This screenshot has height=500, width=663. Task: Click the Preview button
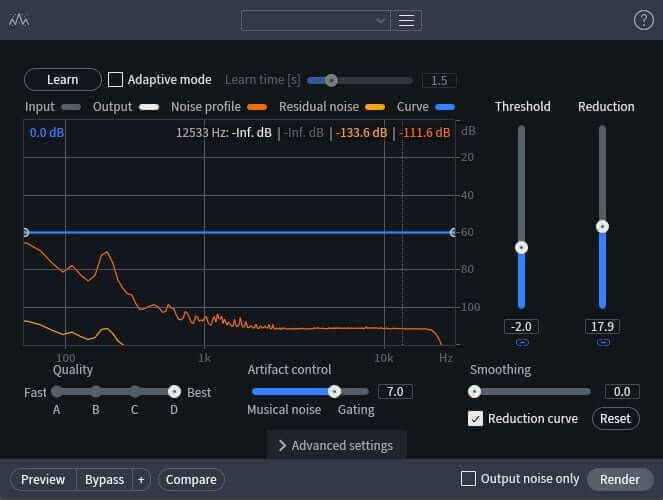(43, 480)
